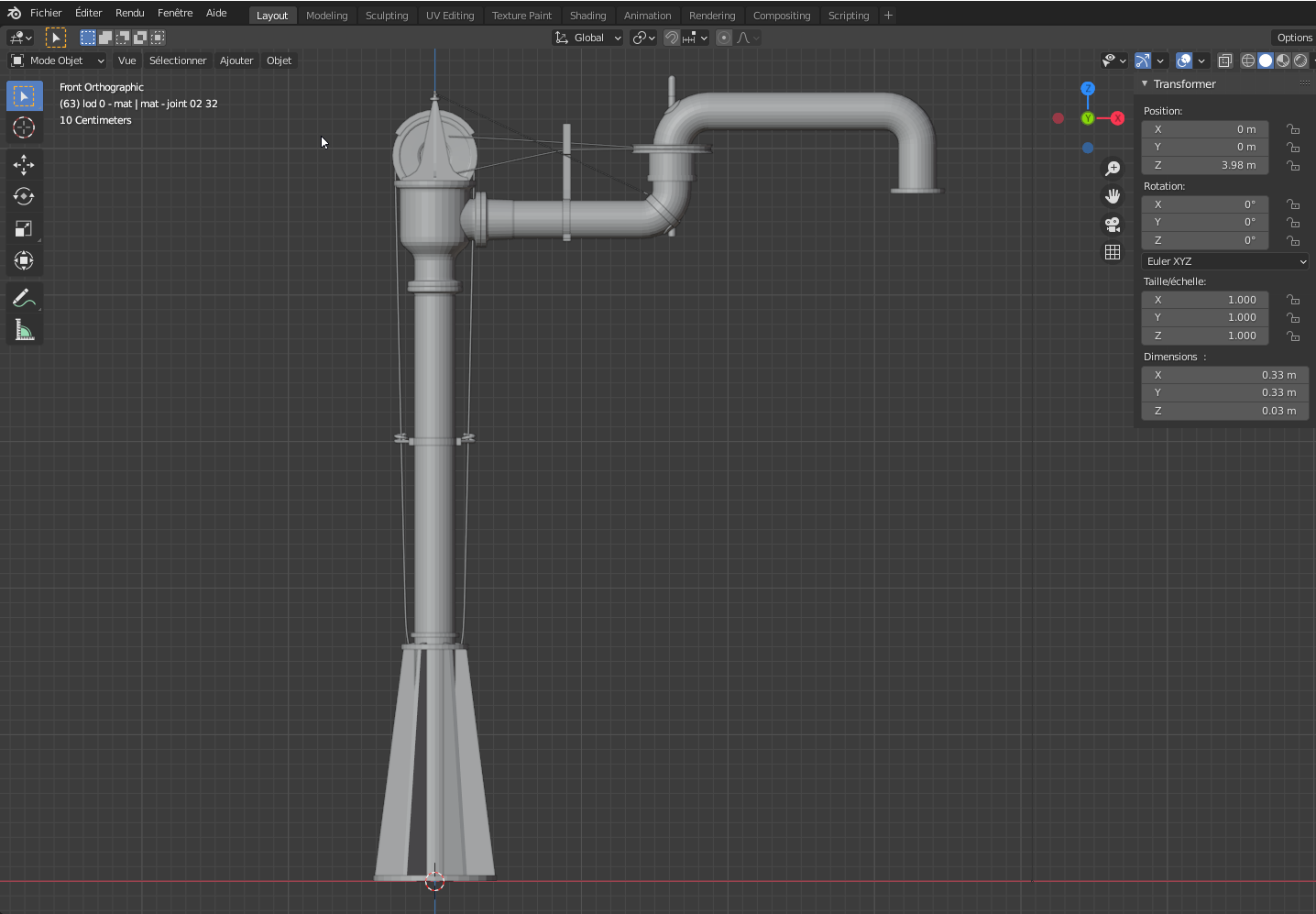Viewport: 1316px width, 914px height.
Task: Lock the Position X value
Action: click(1293, 129)
